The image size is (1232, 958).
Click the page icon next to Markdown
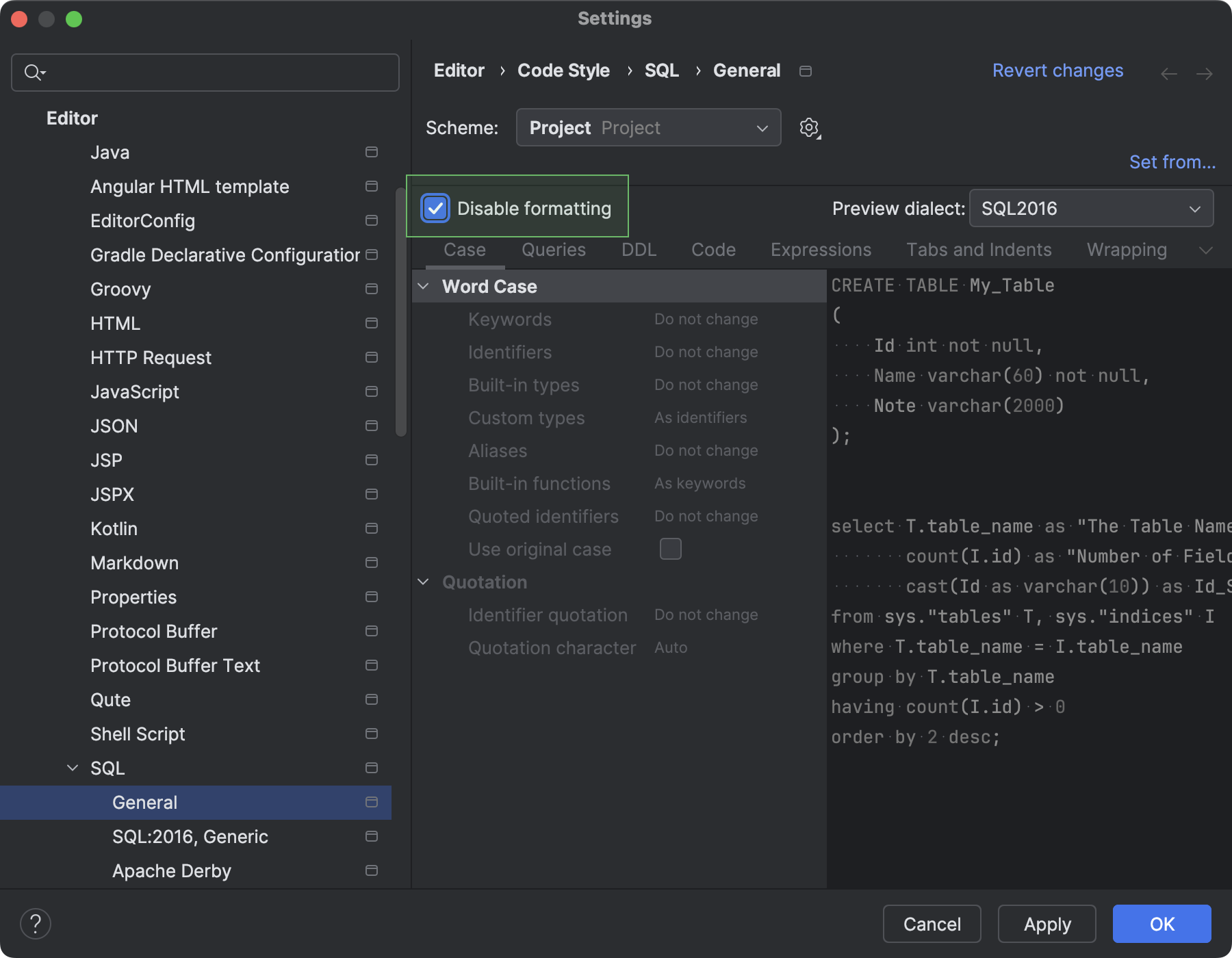click(x=372, y=562)
